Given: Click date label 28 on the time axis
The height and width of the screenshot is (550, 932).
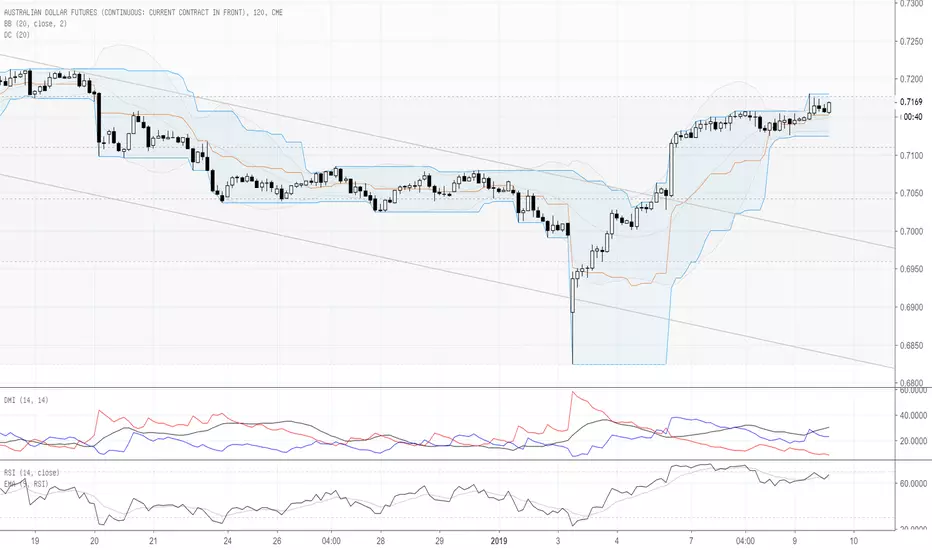Looking at the screenshot, I should pos(380,541).
